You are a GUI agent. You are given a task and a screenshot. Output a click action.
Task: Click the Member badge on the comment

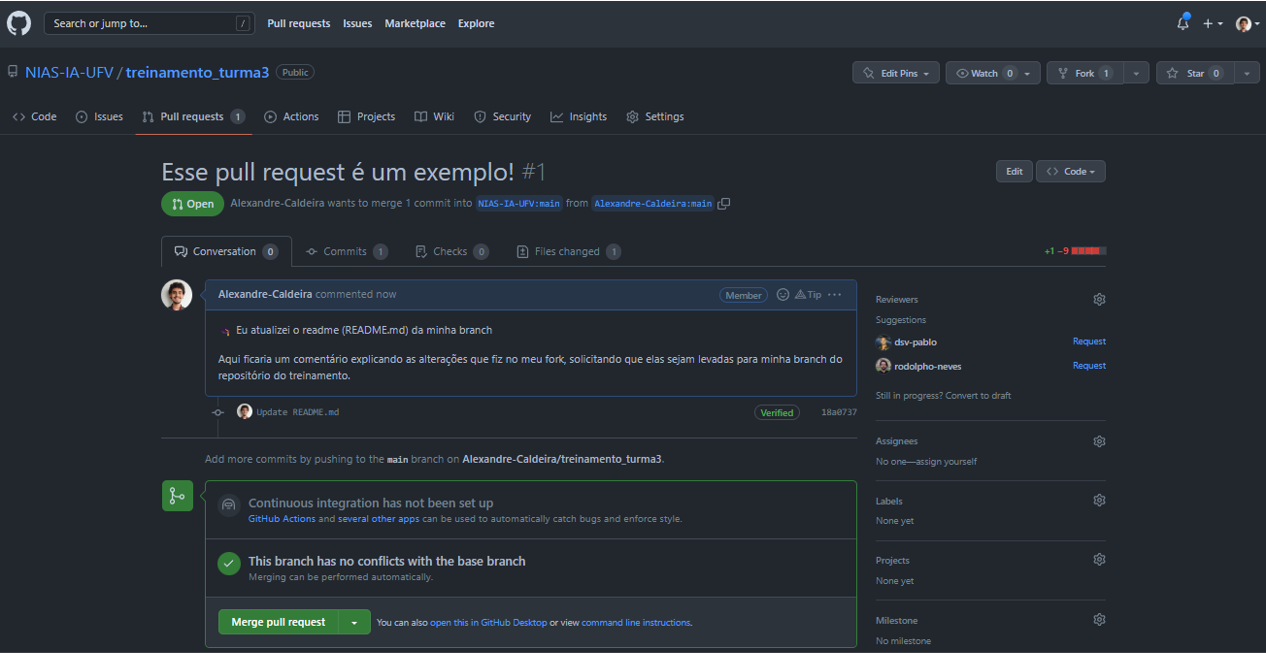pyautogui.click(x=743, y=295)
